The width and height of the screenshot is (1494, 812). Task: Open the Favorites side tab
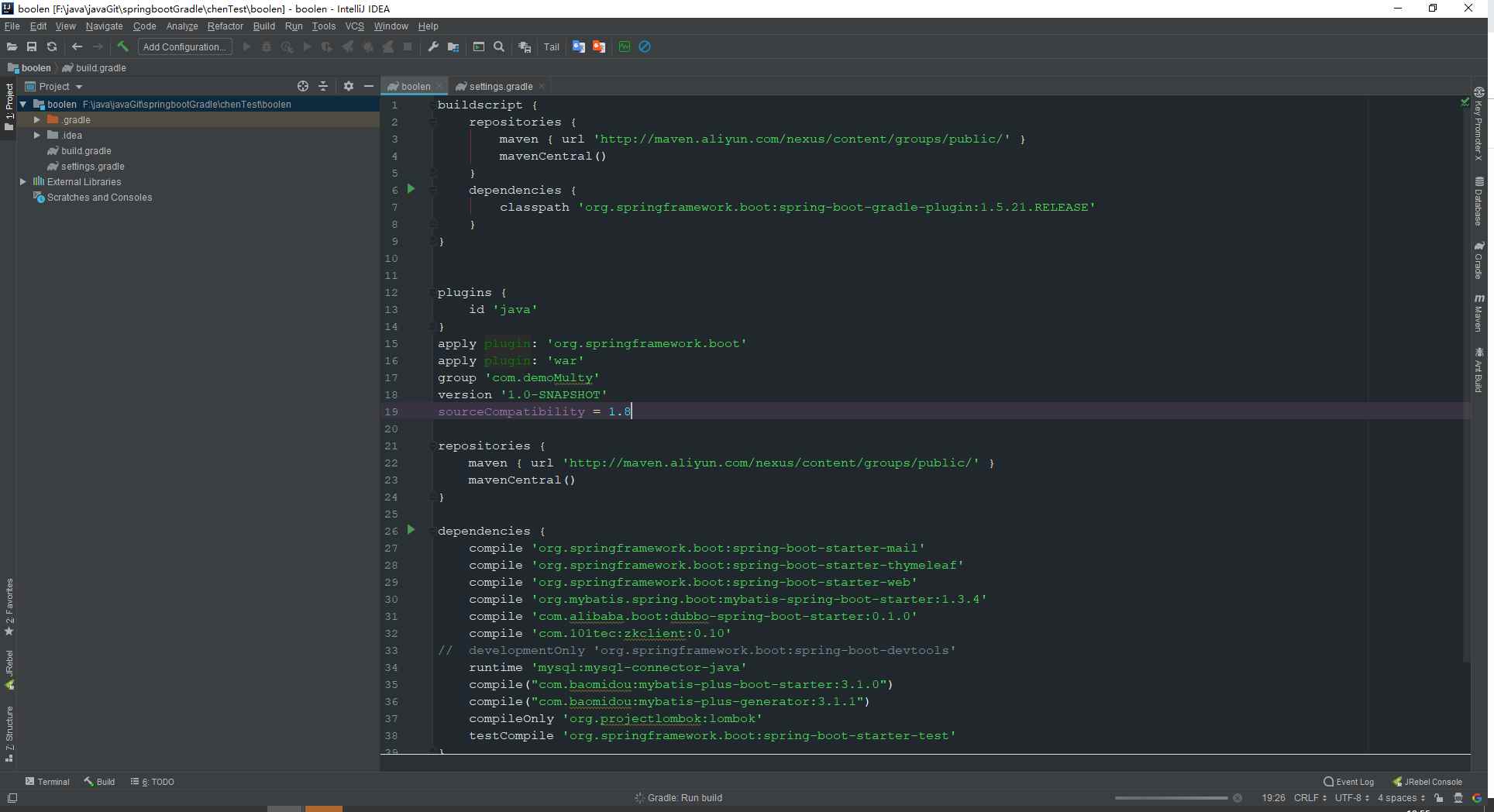(x=9, y=607)
